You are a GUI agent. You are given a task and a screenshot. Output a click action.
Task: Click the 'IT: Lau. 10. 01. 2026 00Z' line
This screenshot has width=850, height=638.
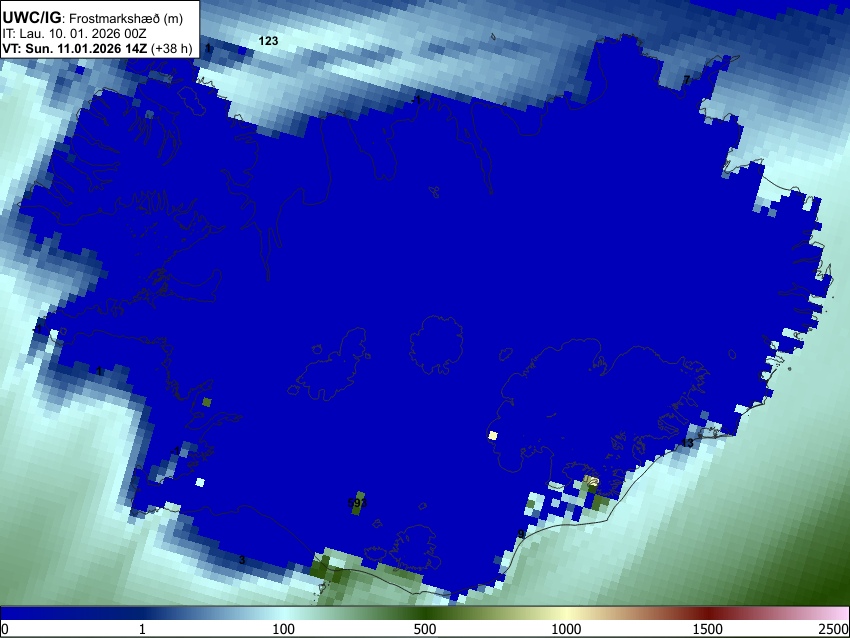pos(74,34)
